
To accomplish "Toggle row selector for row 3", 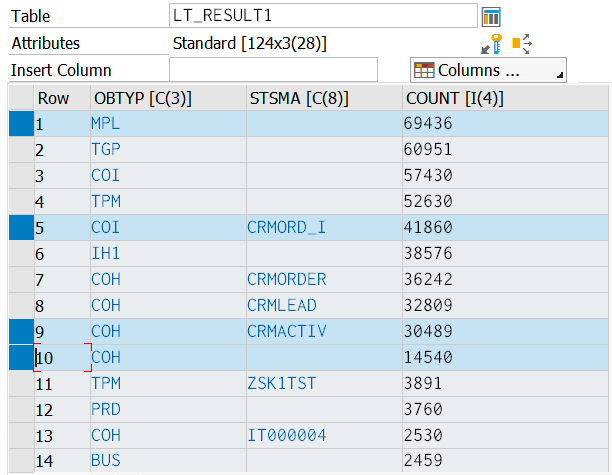I will (x=21, y=176).
